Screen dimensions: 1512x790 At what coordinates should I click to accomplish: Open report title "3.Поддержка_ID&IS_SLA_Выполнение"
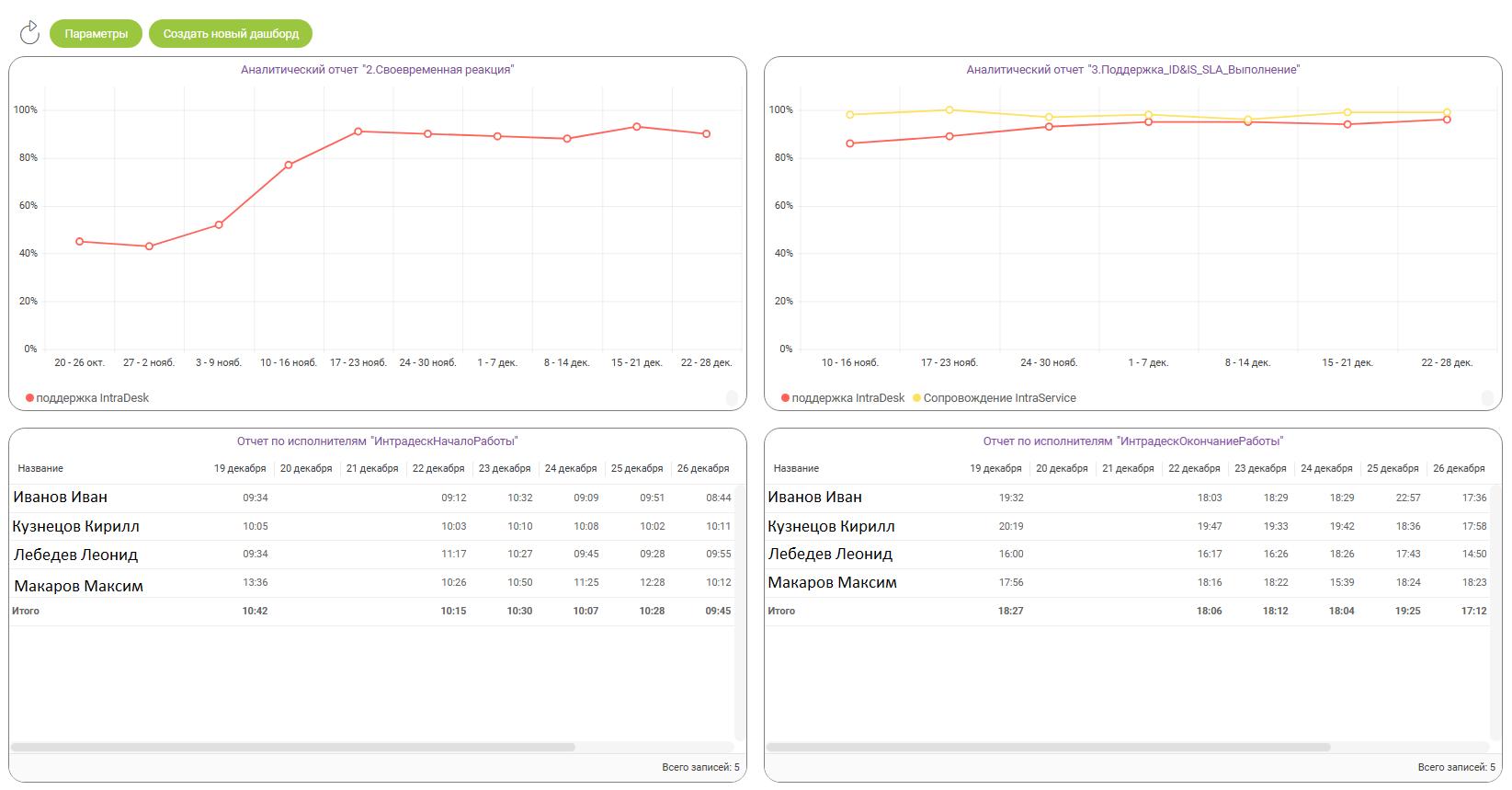tap(1132, 70)
